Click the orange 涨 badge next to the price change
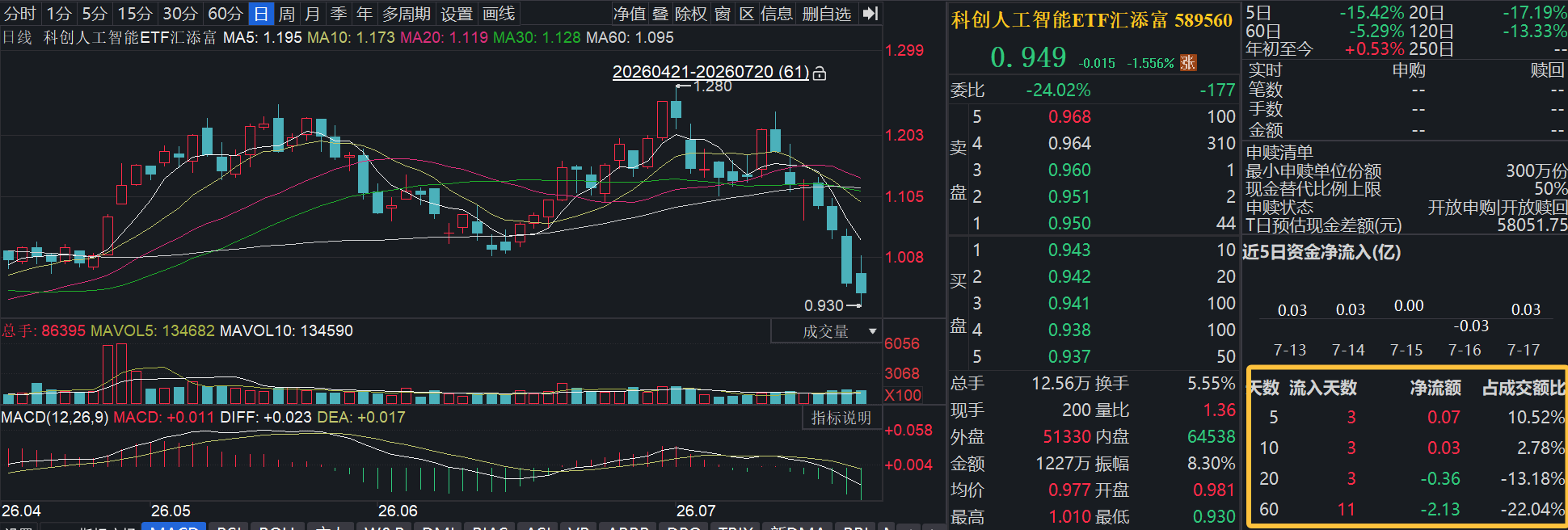This screenshot has height=530, width=1568. [1188, 62]
